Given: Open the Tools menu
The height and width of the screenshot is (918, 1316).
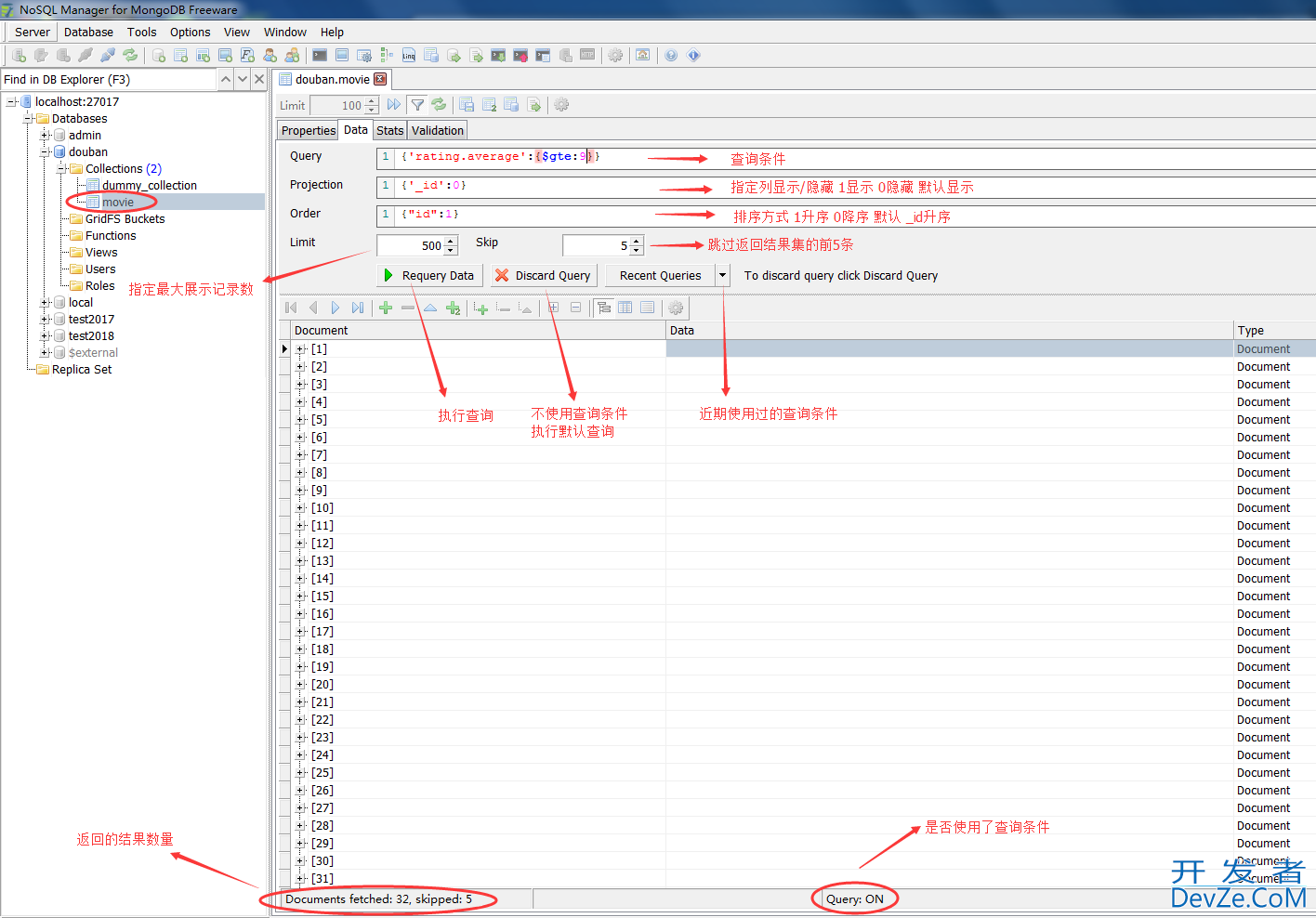Looking at the screenshot, I should click(141, 32).
